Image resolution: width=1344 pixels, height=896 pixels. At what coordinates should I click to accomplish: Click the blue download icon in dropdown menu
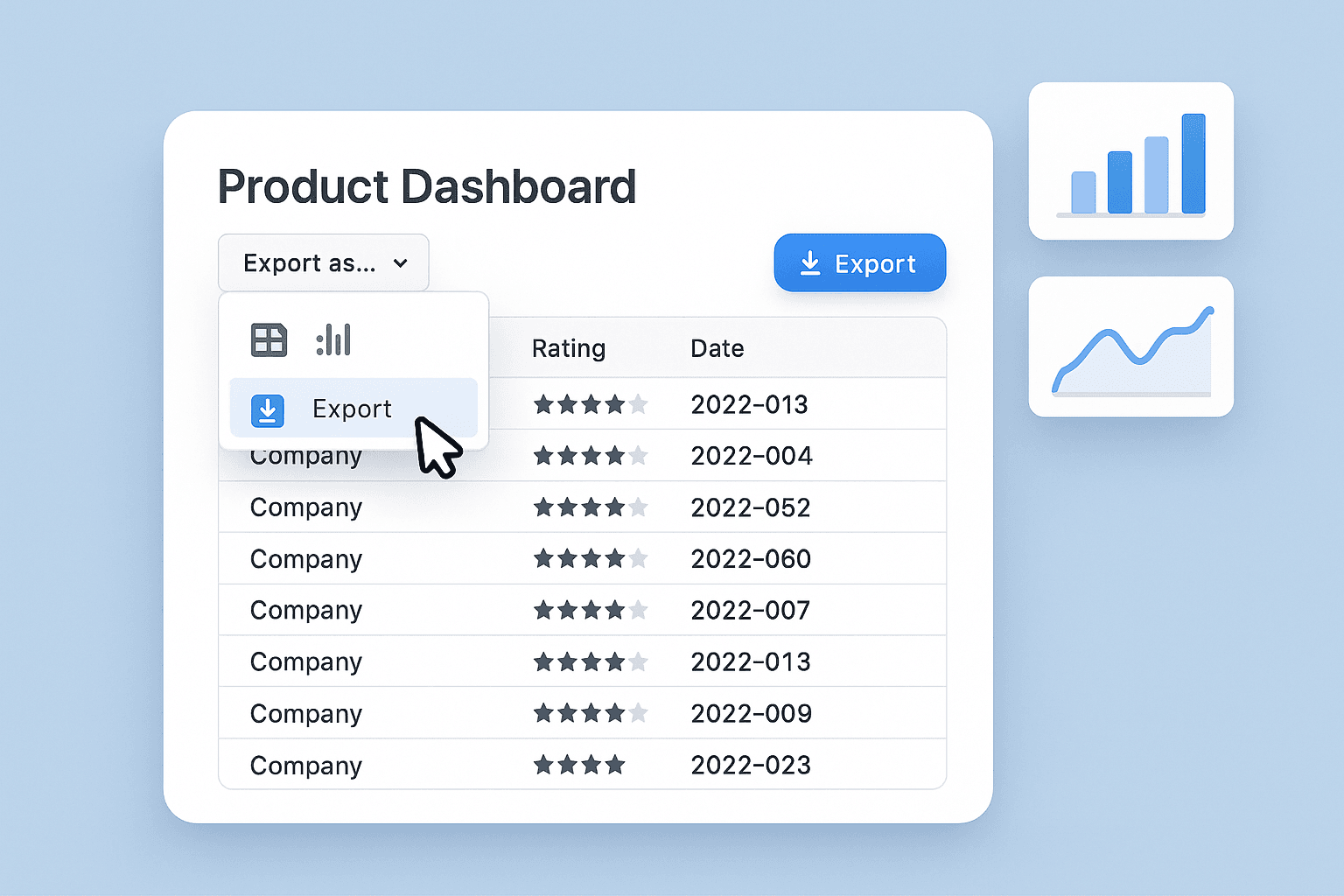(x=268, y=409)
